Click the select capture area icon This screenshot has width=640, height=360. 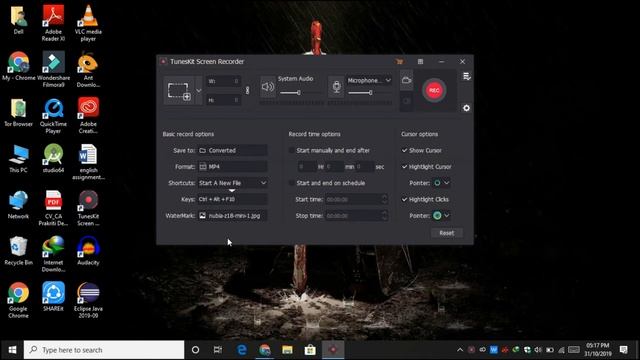pyautogui.click(x=179, y=91)
